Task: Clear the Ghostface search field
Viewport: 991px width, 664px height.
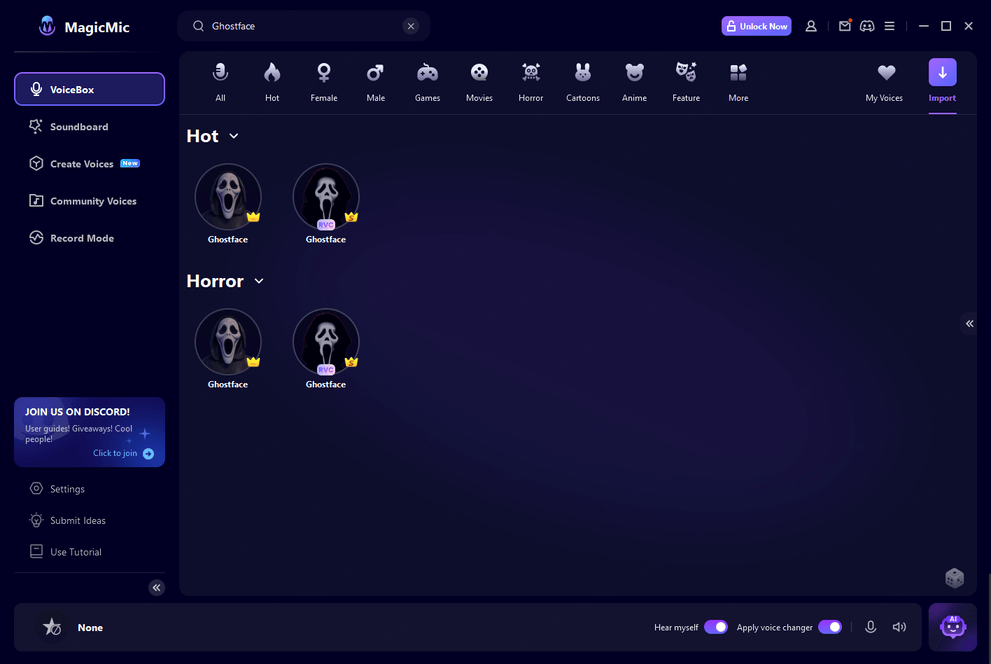Action: [410, 26]
